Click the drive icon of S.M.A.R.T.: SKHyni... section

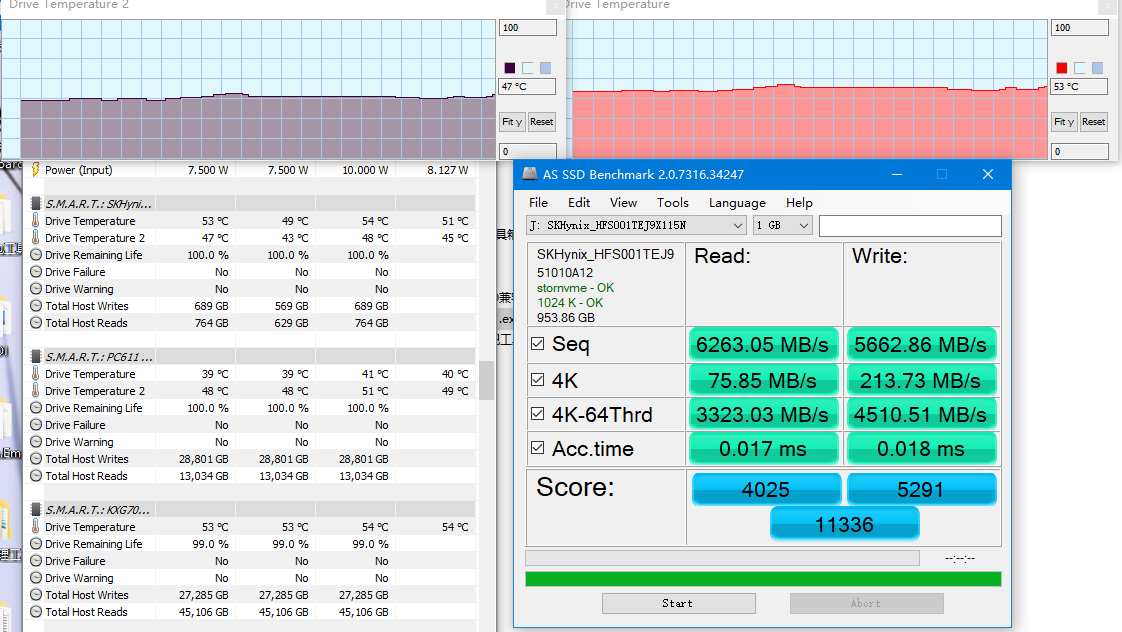[36, 203]
